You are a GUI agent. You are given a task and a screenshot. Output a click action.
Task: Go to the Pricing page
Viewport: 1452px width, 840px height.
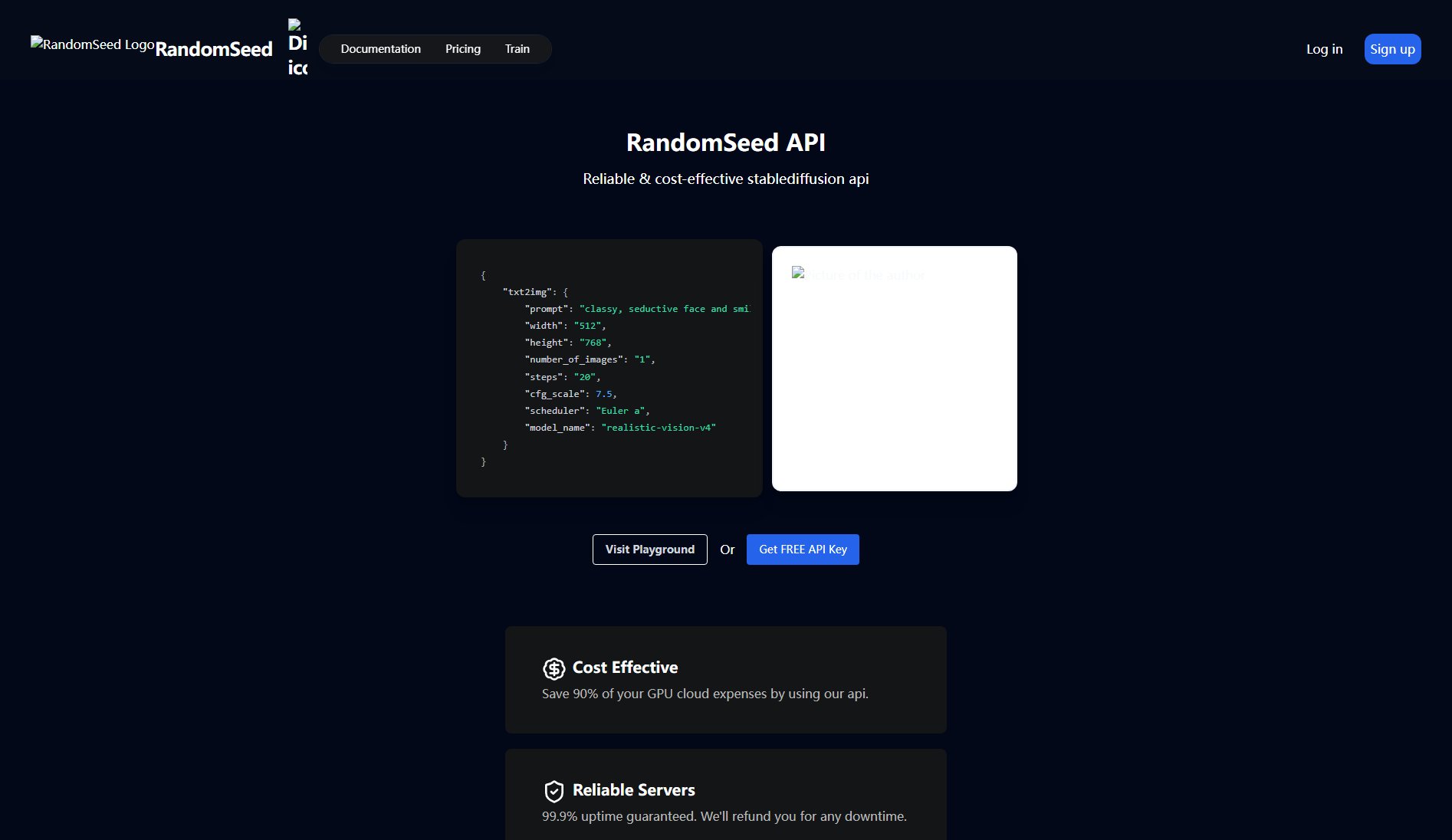[x=463, y=49]
